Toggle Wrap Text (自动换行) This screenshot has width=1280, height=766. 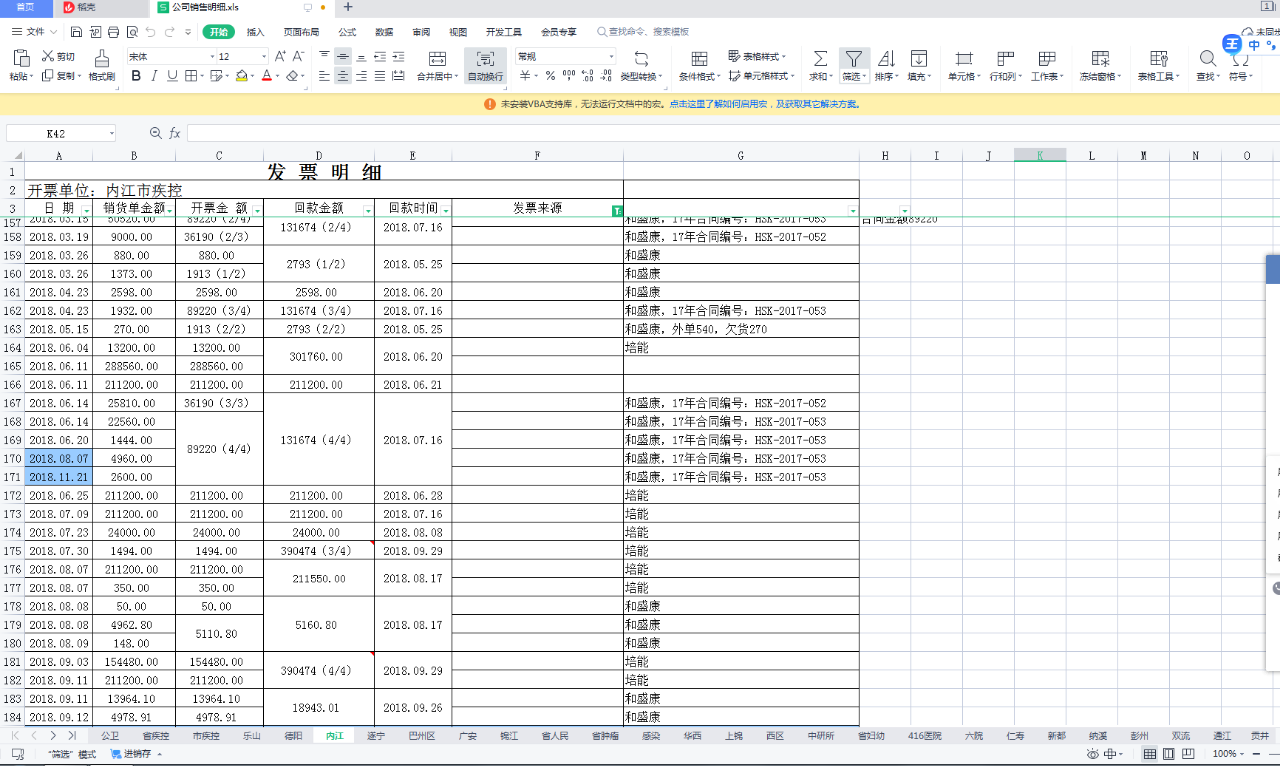[x=485, y=66]
